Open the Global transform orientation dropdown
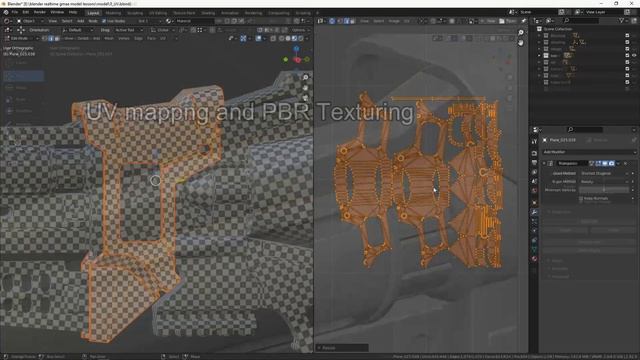The width and height of the screenshot is (640, 360). coord(162,30)
